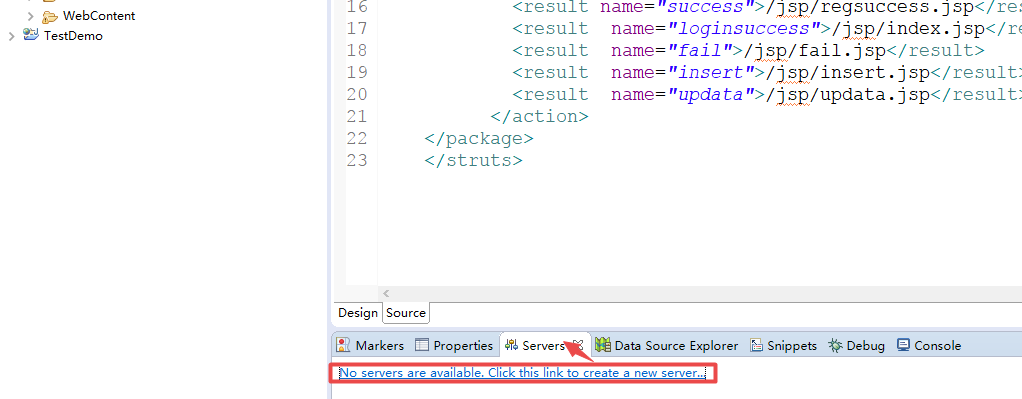The width and height of the screenshot is (1022, 399).
Task: Click the Debug bug icon
Action: (836, 346)
